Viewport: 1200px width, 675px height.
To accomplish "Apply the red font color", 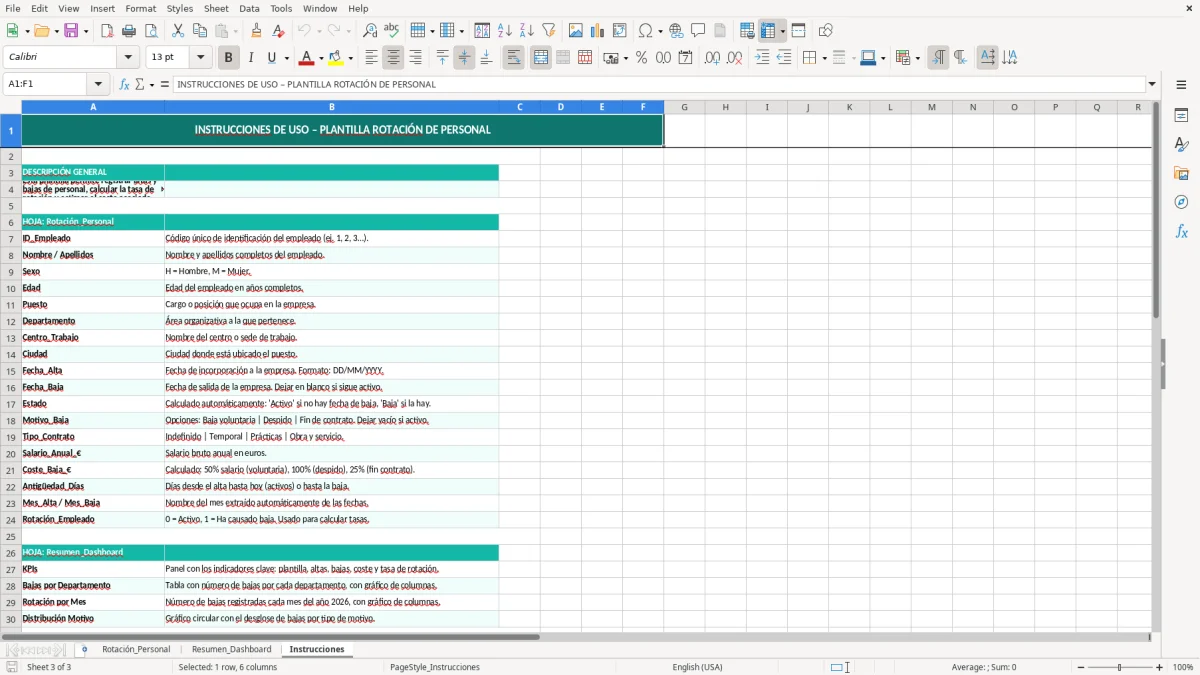I will [306, 58].
